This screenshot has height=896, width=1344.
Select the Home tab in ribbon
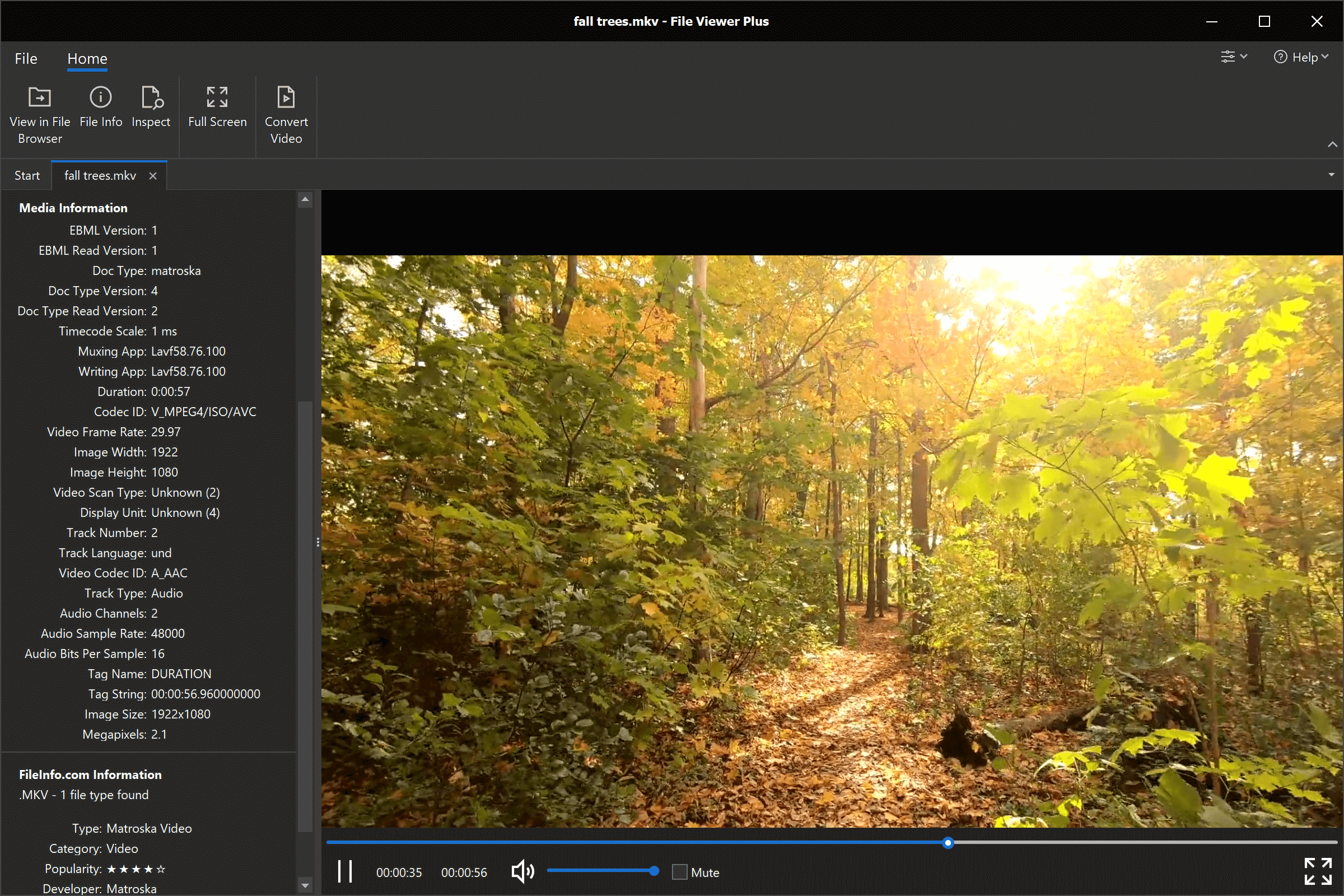(88, 58)
